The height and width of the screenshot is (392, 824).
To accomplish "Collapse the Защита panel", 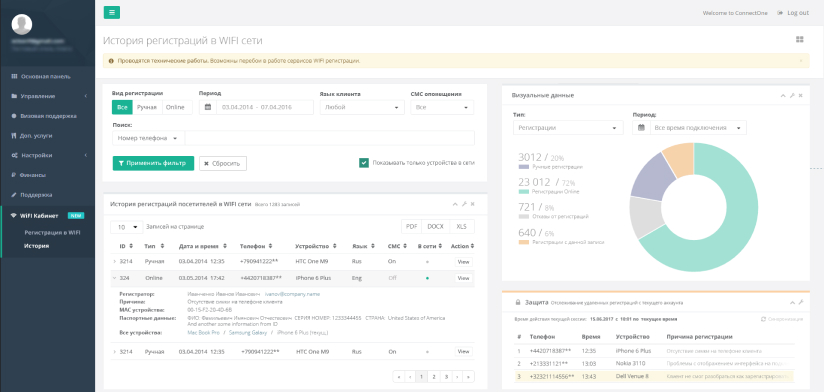I will coord(792,303).
